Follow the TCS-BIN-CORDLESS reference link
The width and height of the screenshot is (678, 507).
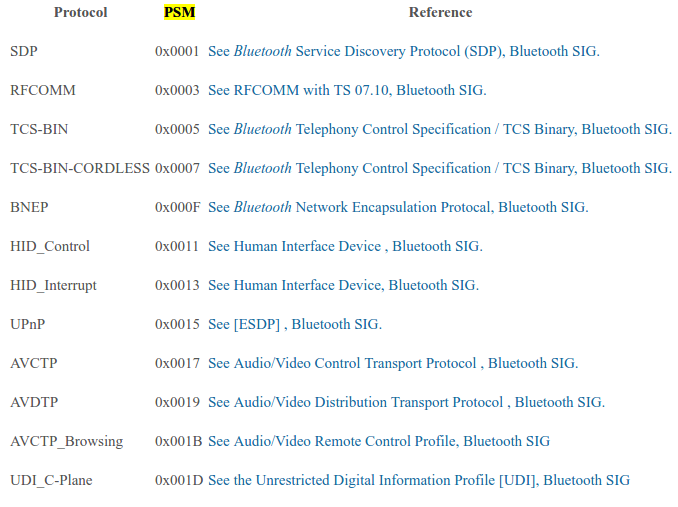click(440, 168)
